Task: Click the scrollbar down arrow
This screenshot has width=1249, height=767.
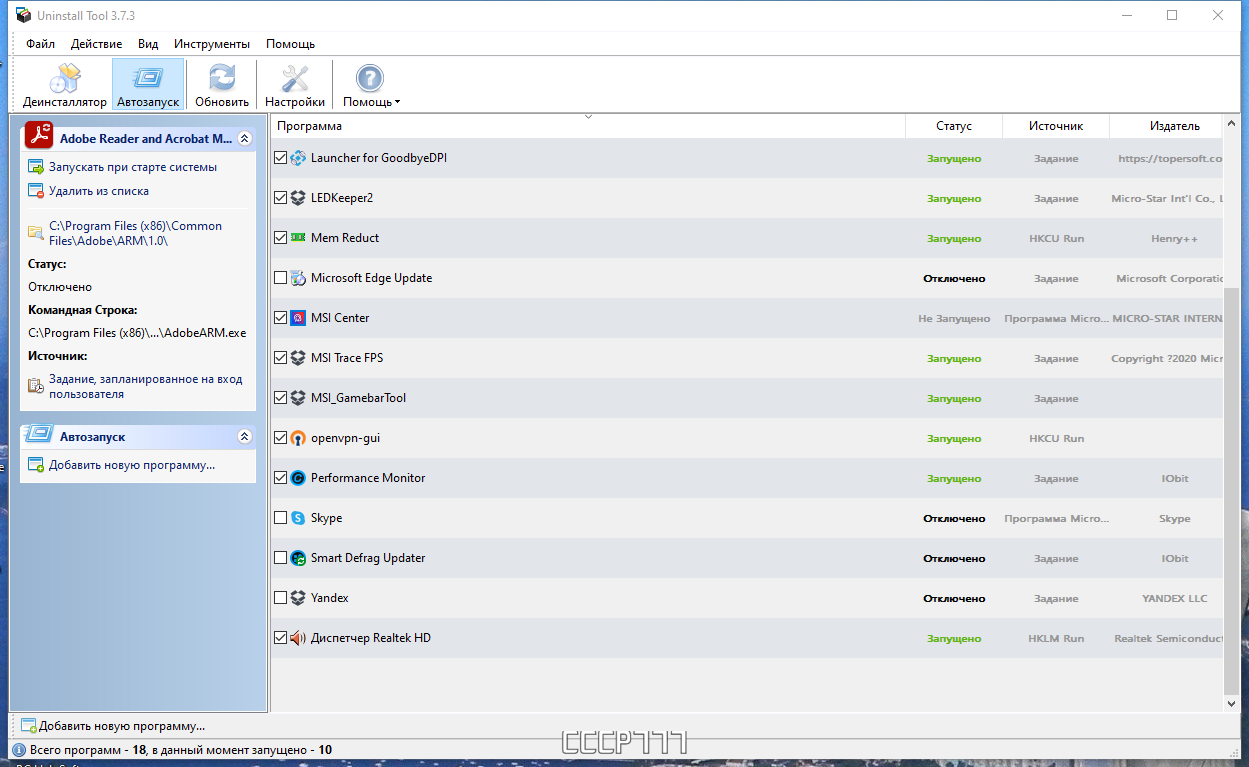Action: [1231, 704]
